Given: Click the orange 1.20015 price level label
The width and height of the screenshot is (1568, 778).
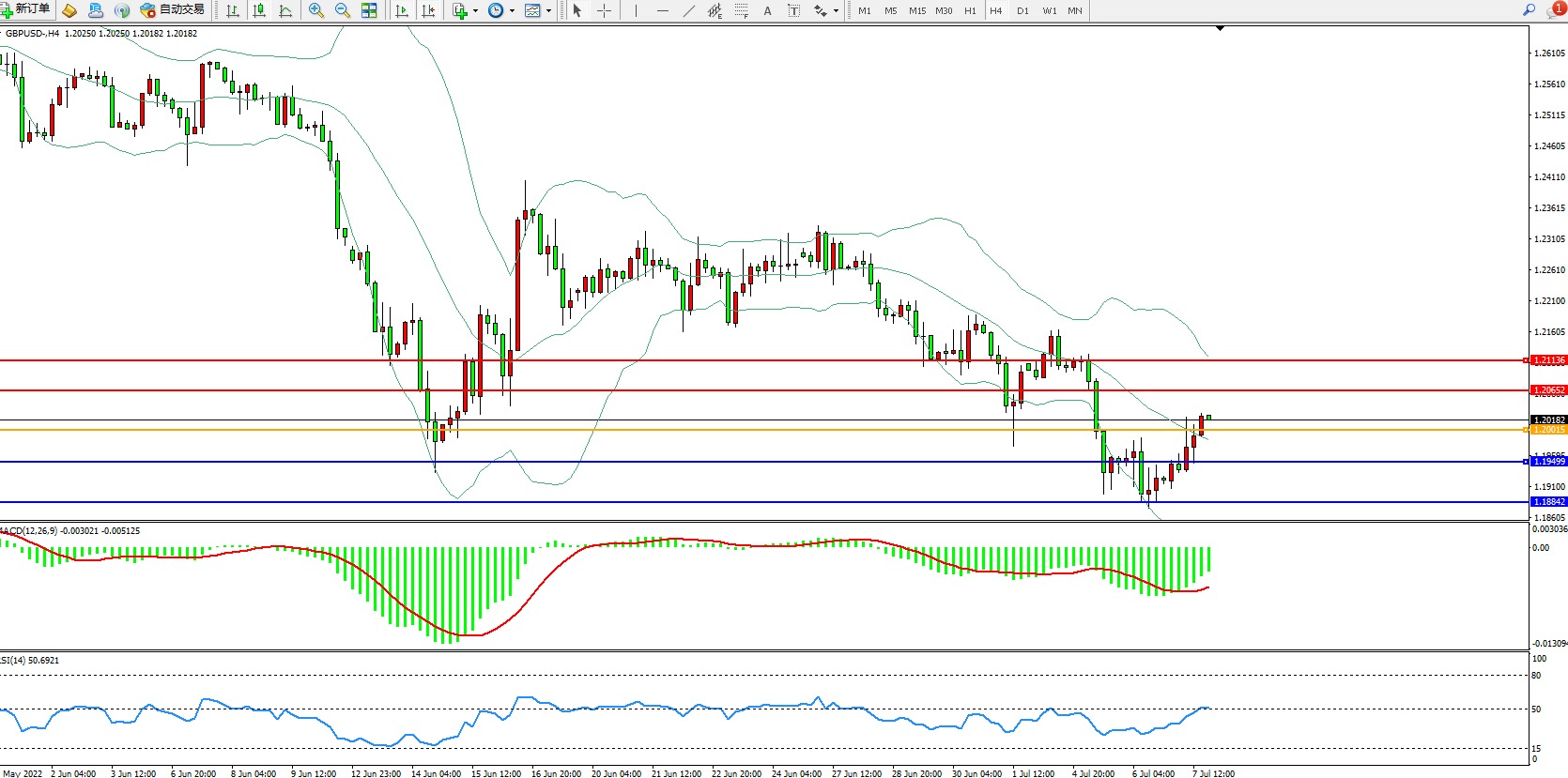Looking at the screenshot, I should [x=1548, y=430].
